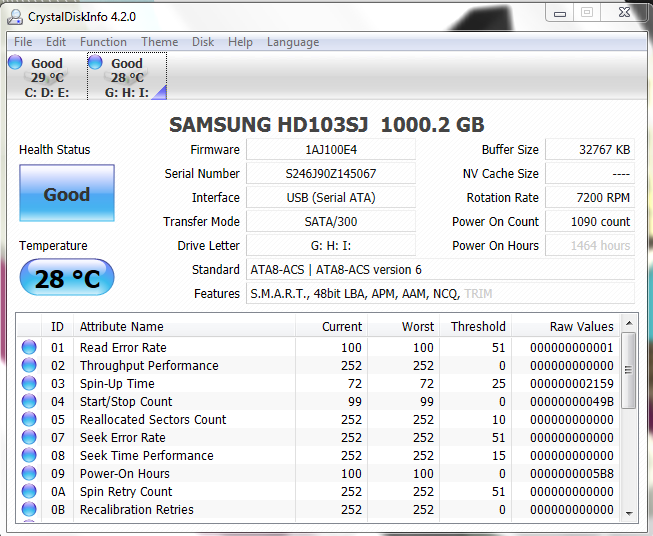653x536 pixels.
Task: Click the Rotation Rate value 7200 RPM
Action: coord(590,197)
